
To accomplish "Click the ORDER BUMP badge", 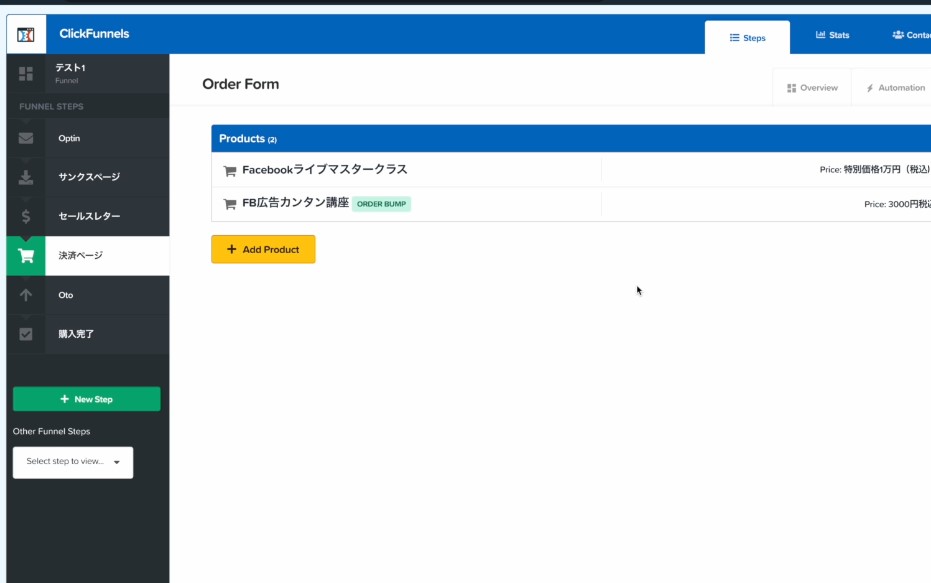I will pos(381,204).
